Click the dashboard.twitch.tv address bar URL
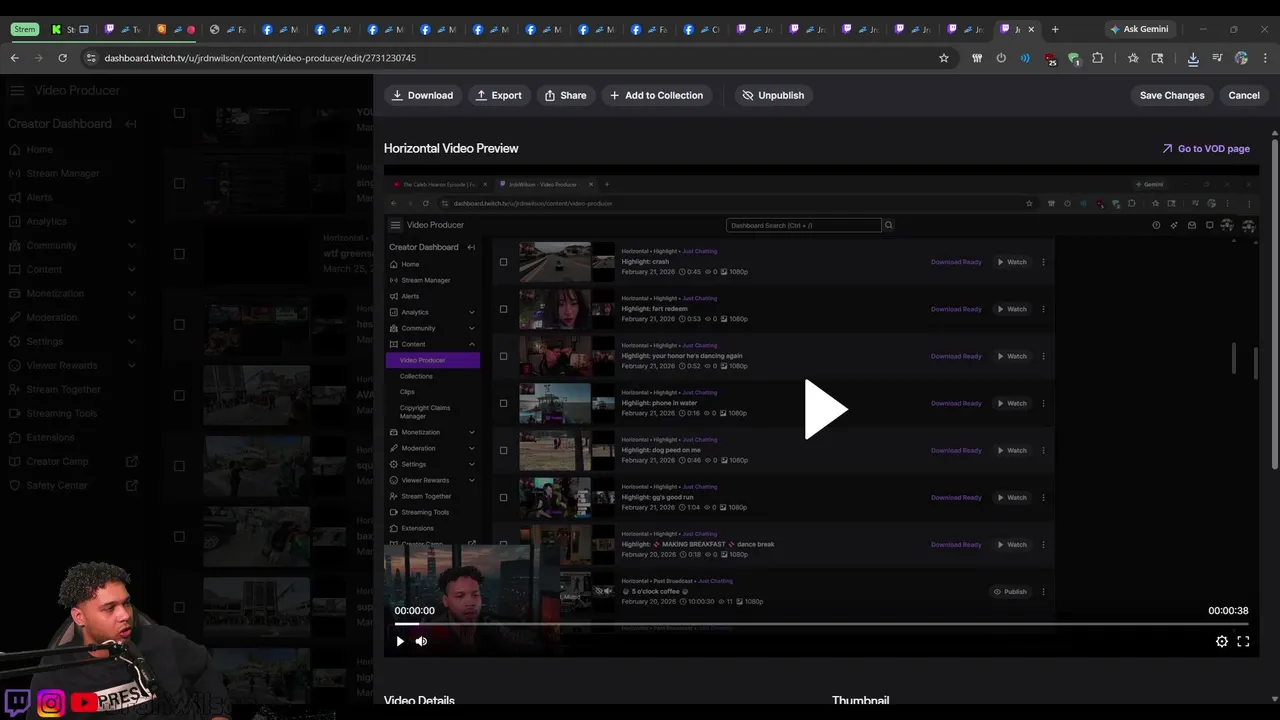 (x=260, y=58)
